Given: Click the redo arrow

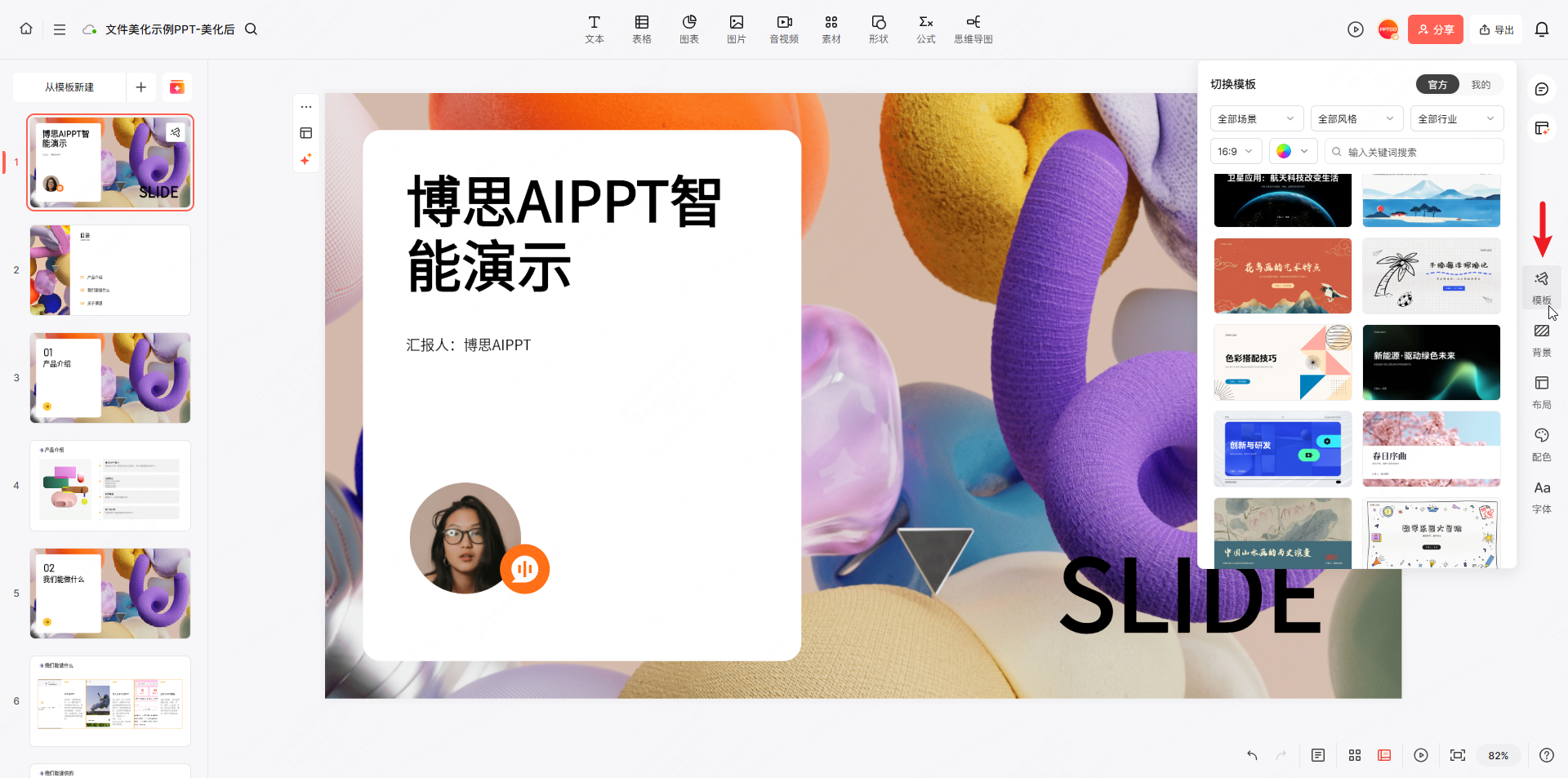Looking at the screenshot, I should click(x=1281, y=755).
